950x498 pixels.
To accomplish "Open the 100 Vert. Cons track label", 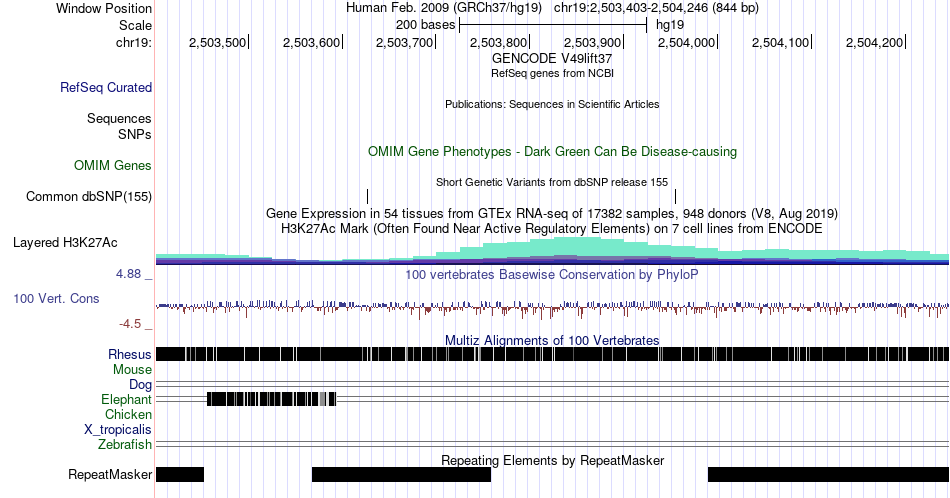I will click(56, 298).
